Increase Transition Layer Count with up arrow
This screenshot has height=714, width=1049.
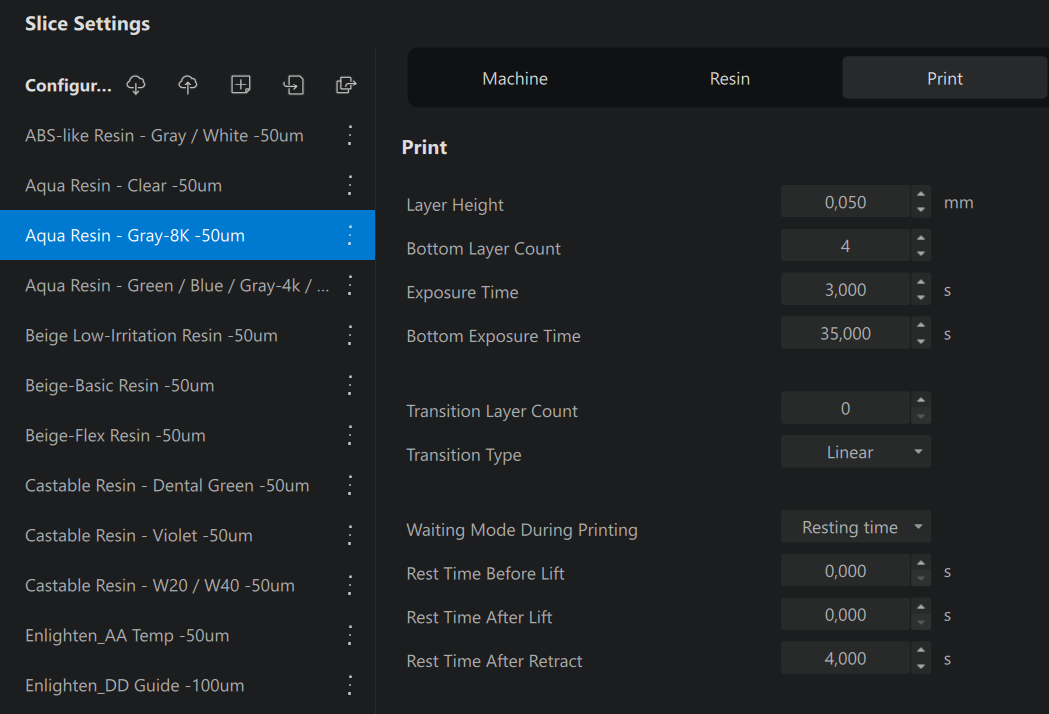(x=921, y=400)
